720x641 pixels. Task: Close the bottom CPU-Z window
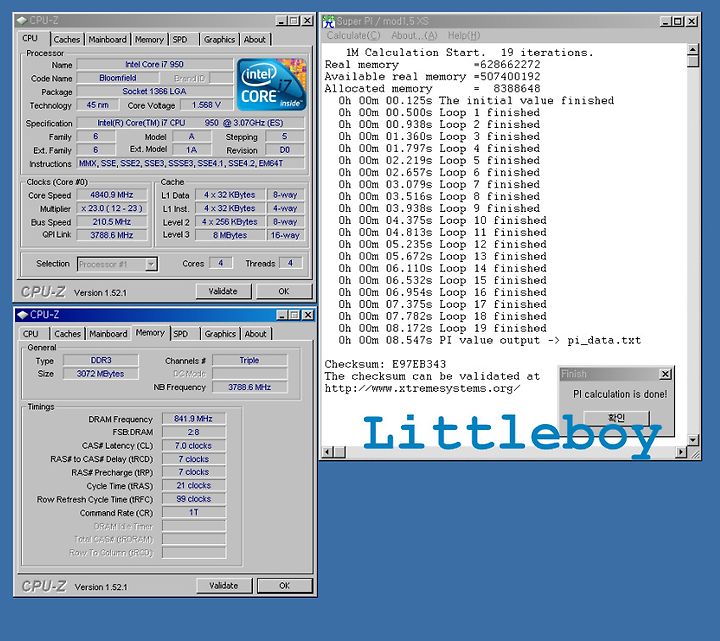308,315
